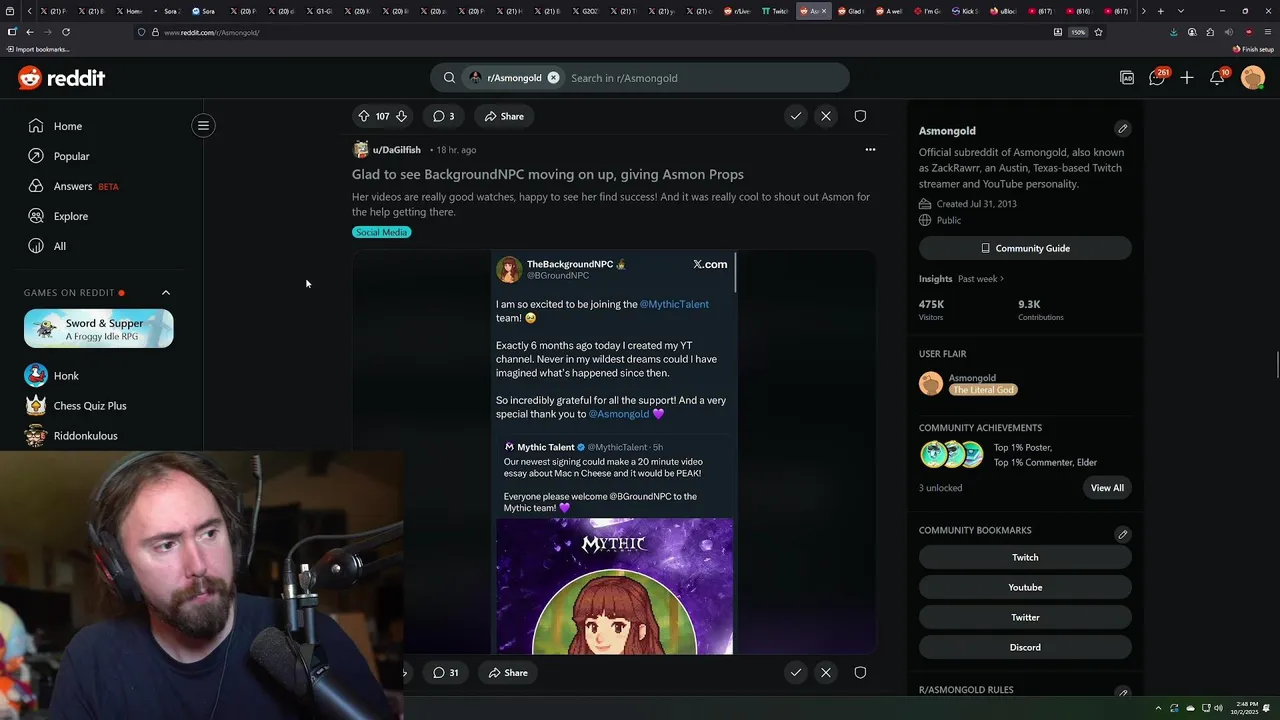The width and height of the screenshot is (1280, 720).
Task: Open the Mythic artwork image in post
Action: [x=614, y=586]
